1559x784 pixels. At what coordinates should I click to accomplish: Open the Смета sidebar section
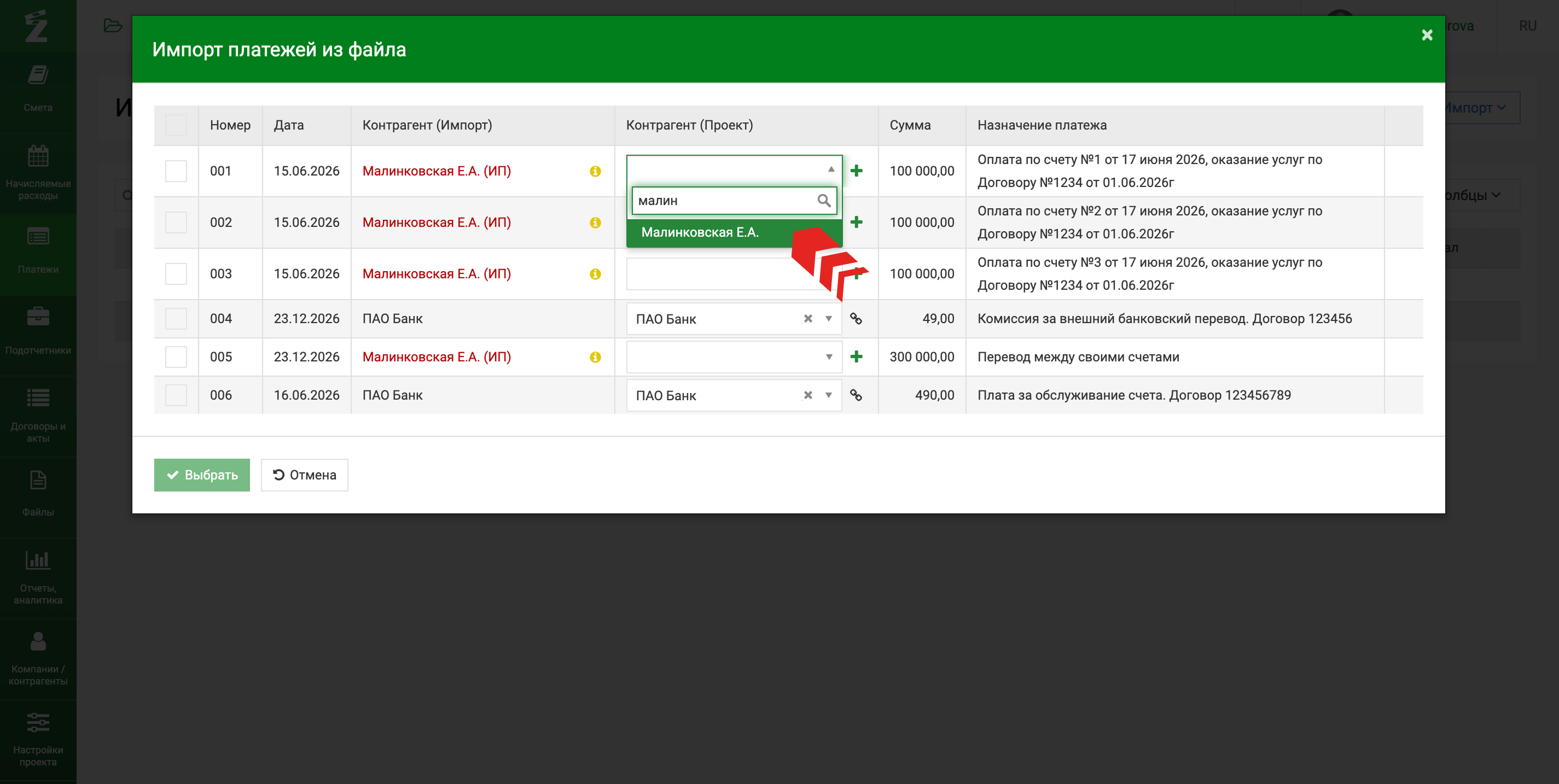tap(38, 89)
